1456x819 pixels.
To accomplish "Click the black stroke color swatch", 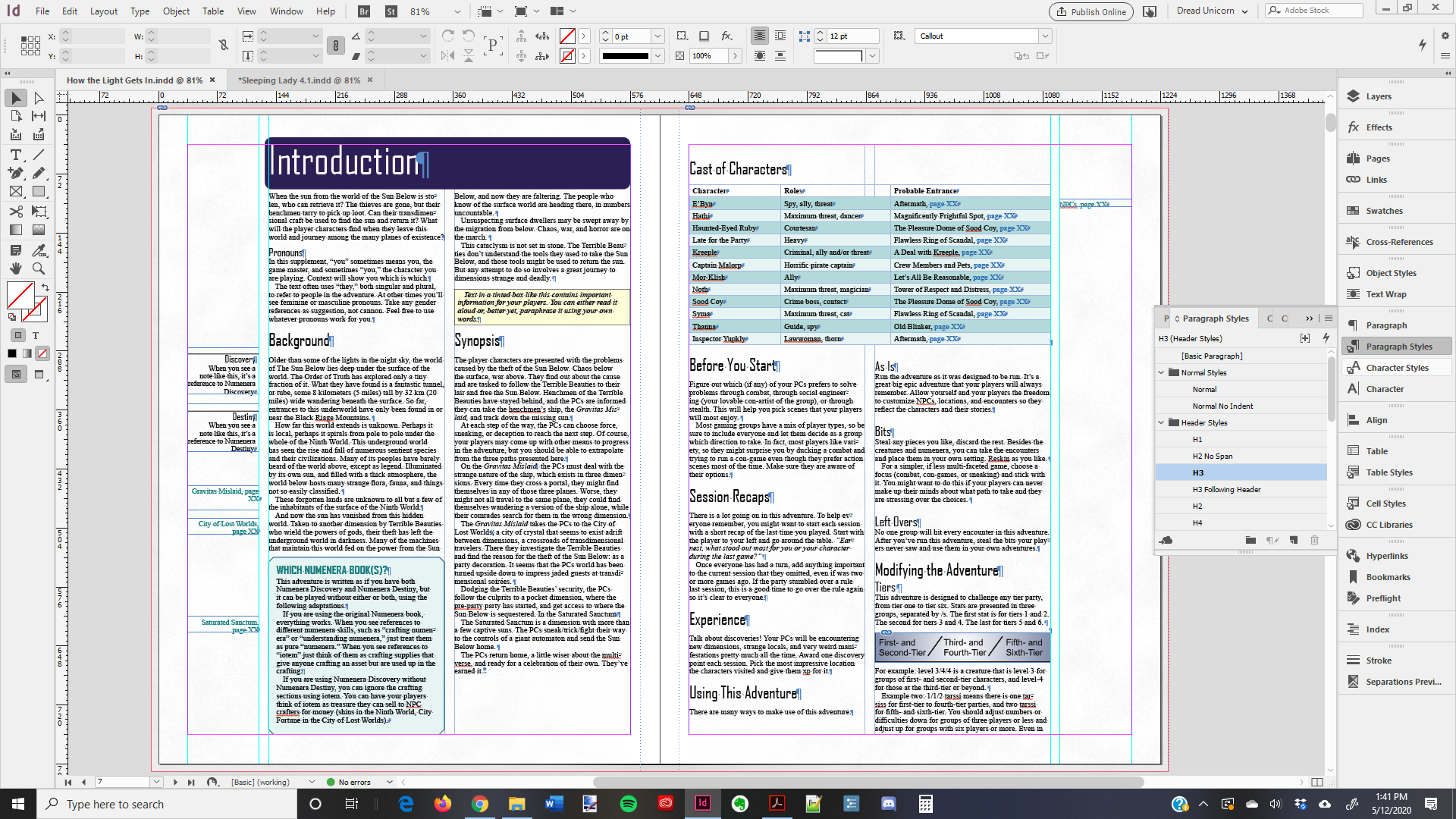I will pos(625,55).
